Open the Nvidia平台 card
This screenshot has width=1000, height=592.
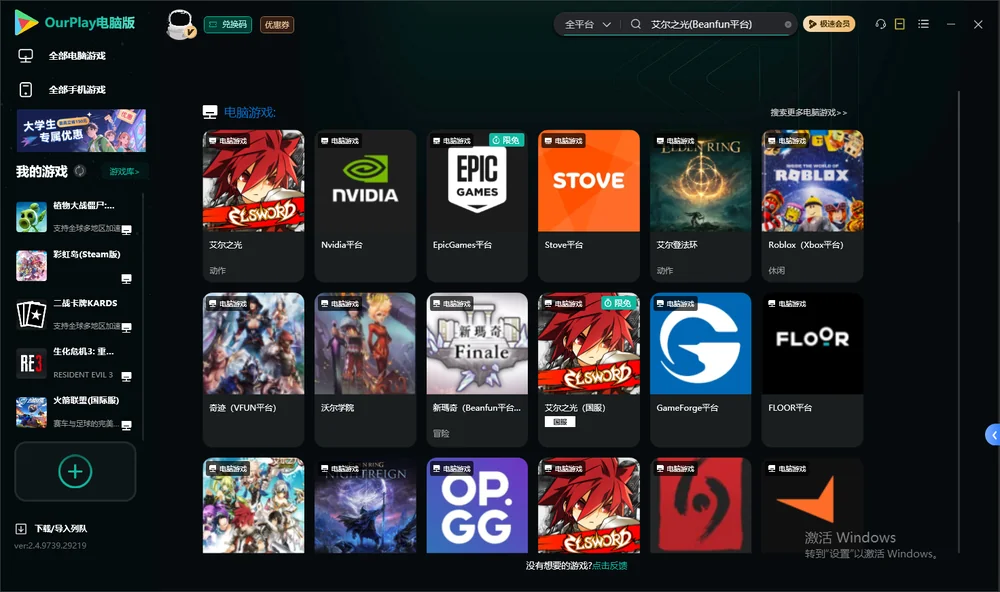365,205
